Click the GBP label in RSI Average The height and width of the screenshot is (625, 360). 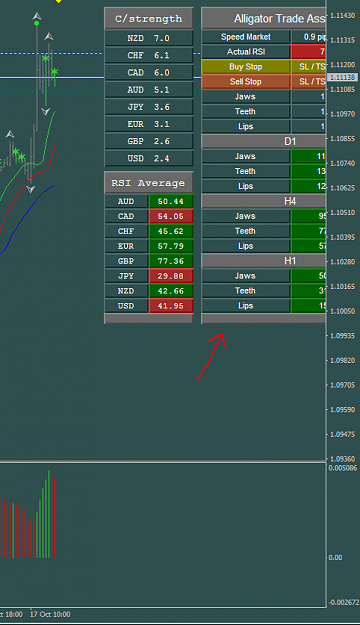pyautogui.click(x=126, y=261)
